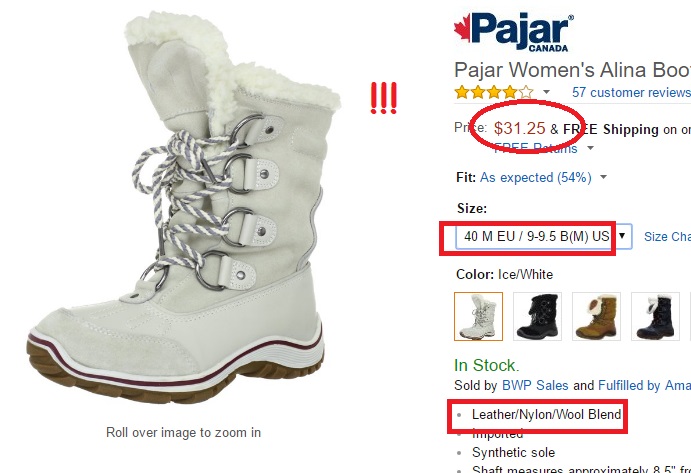Open the 57 customer reviews link
The image size is (691, 473).
click(631, 92)
